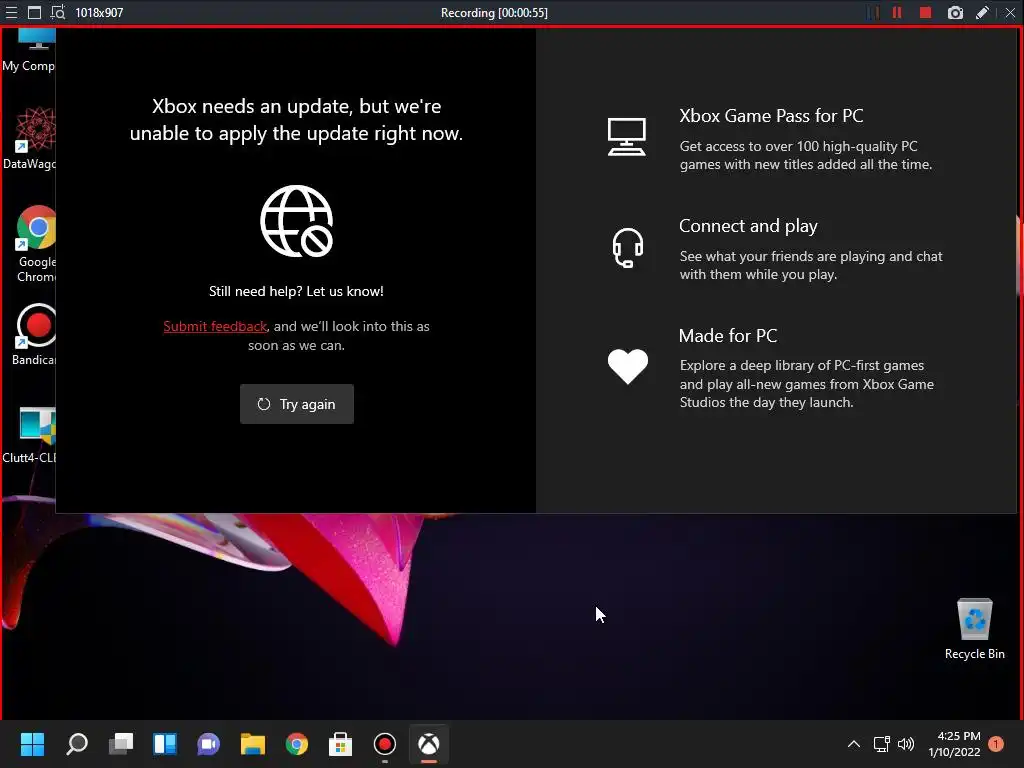Select the DataWagon desktop shortcut
This screenshot has height=768, width=1024.
pos(30,139)
